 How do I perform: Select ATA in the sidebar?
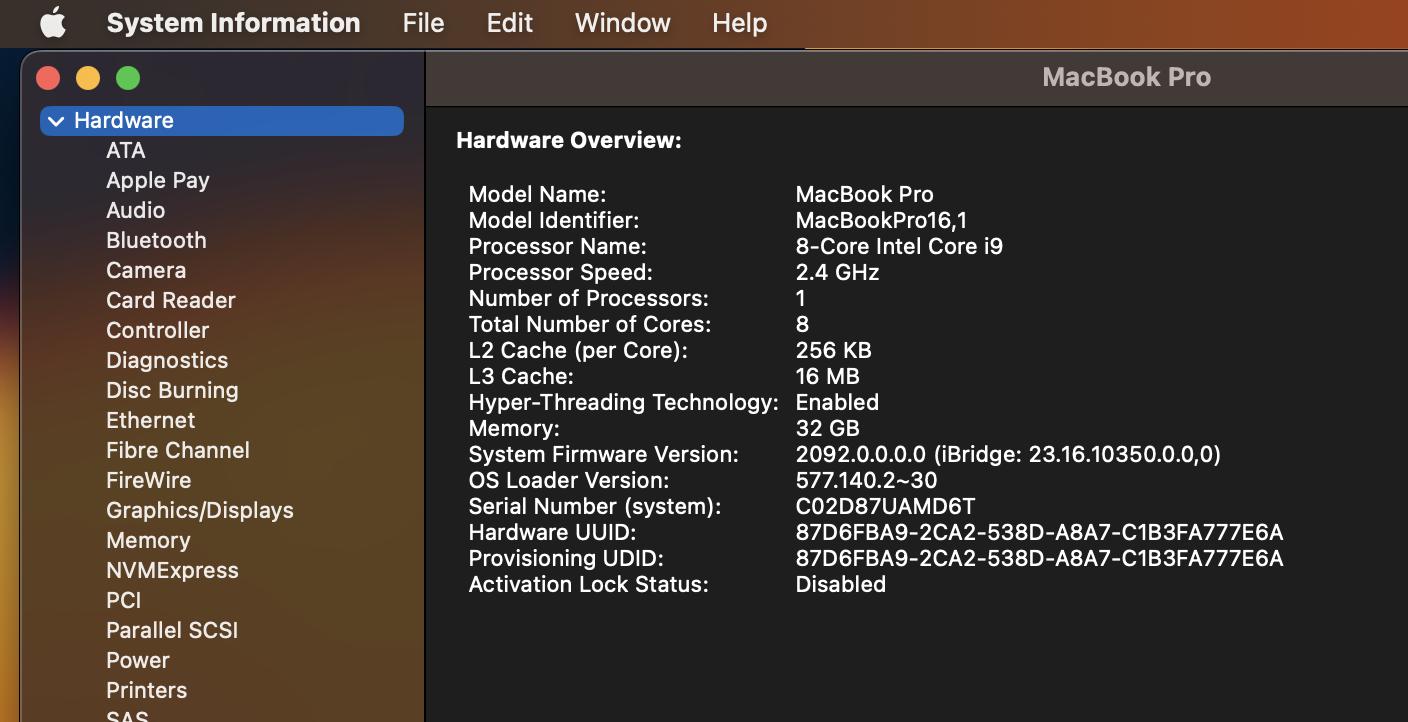point(126,150)
